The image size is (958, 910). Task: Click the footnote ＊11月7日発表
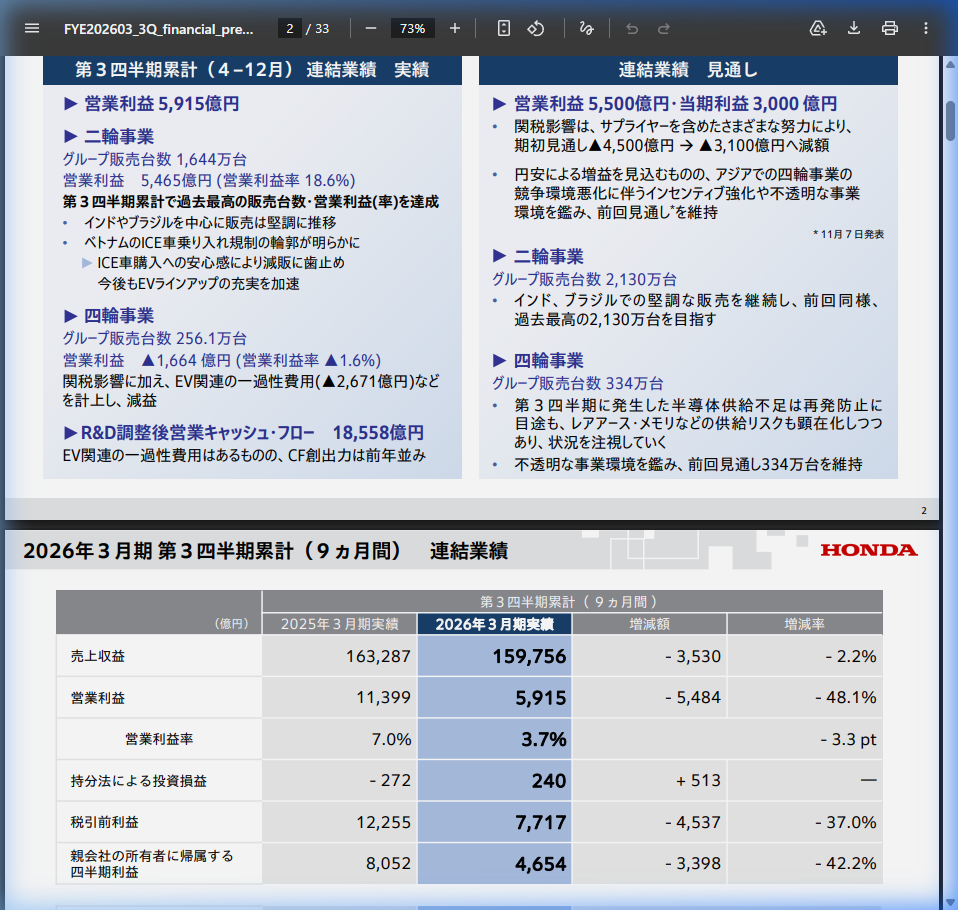(849, 234)
